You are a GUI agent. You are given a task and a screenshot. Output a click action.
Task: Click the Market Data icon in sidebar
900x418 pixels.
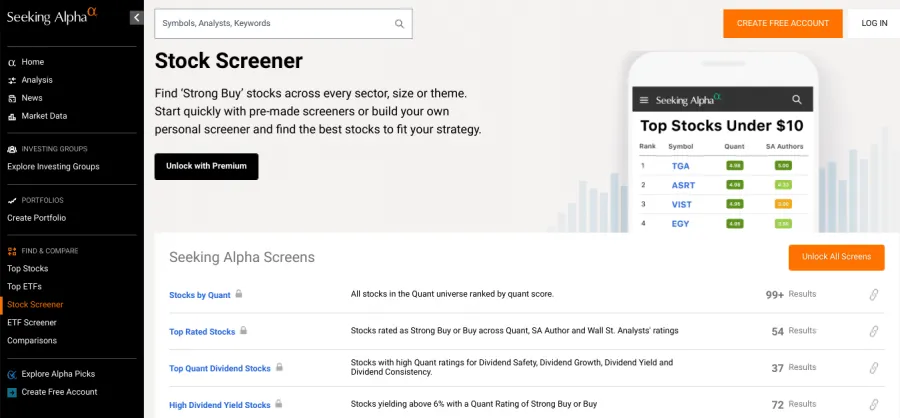tap(11, 116)
